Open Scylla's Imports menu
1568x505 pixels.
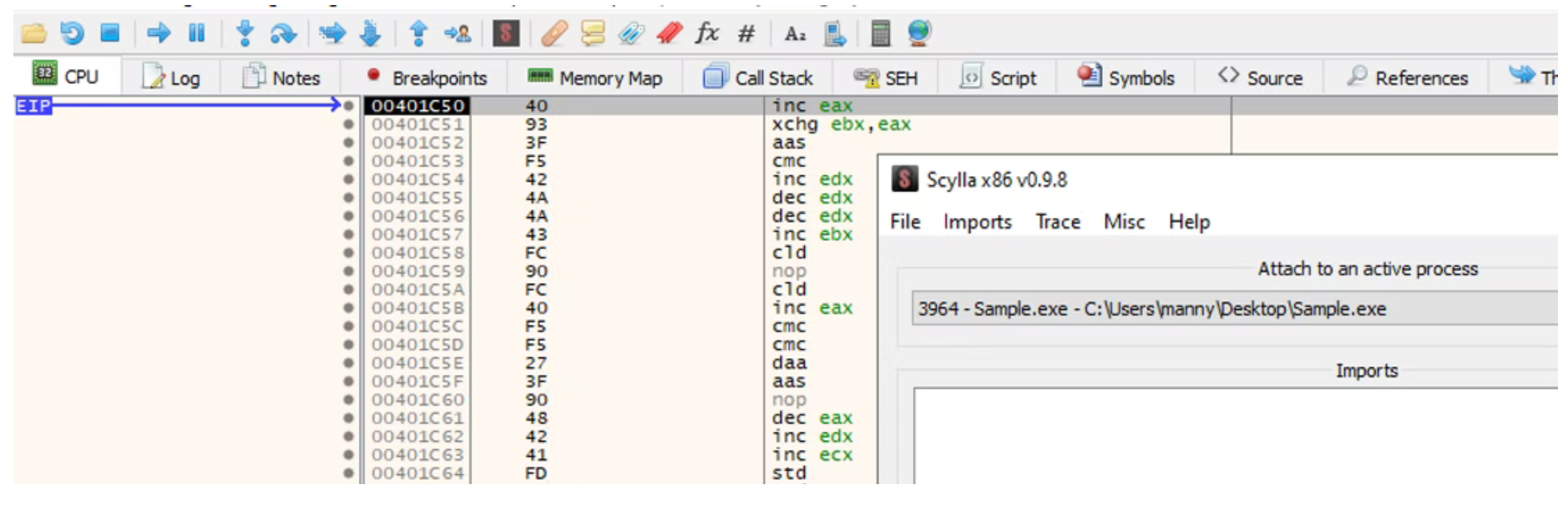point(977,222)
